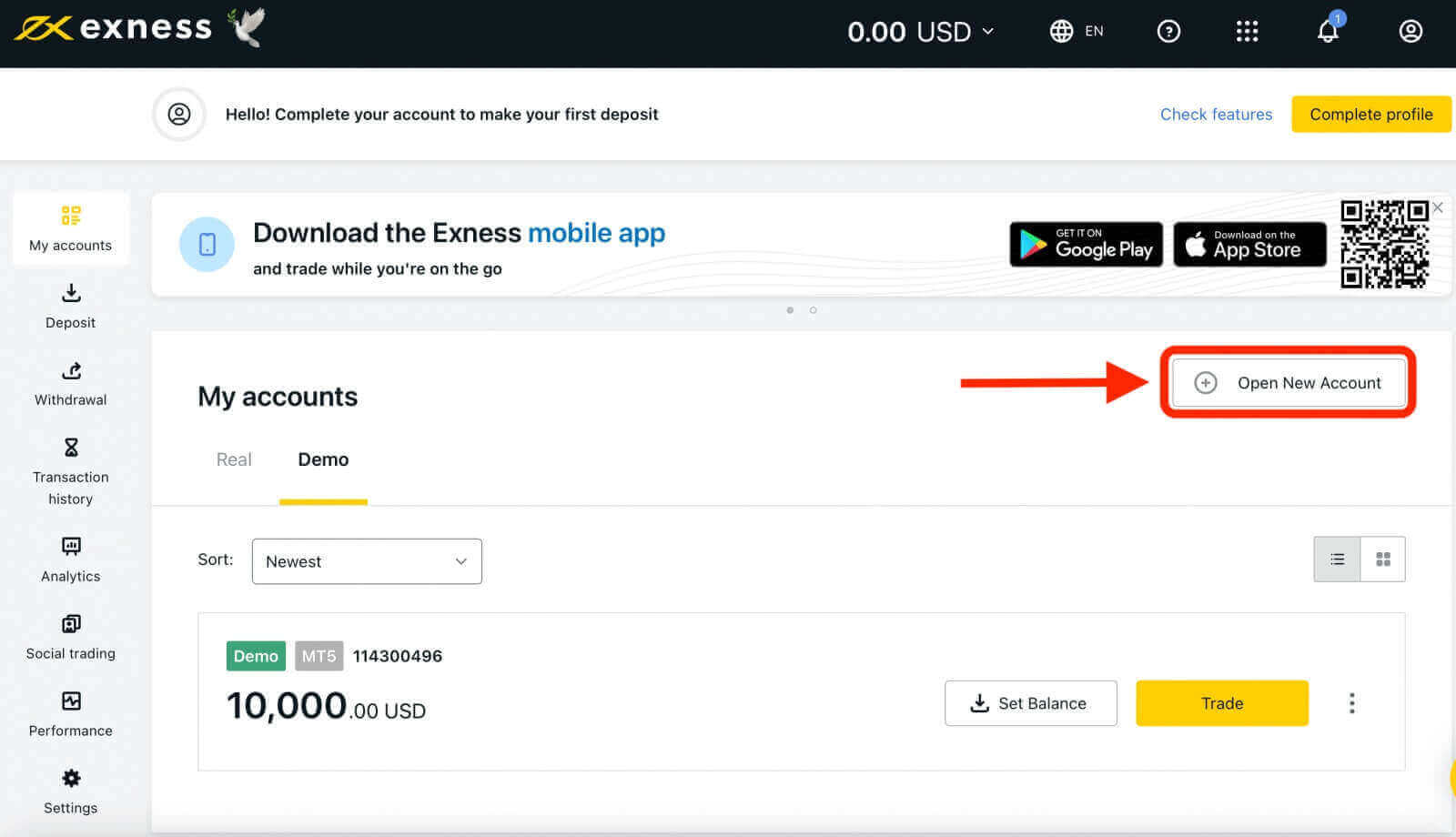1456x837 pixels.
Task: Open the apps grid menu icon
Action: tap(1247, 32)
